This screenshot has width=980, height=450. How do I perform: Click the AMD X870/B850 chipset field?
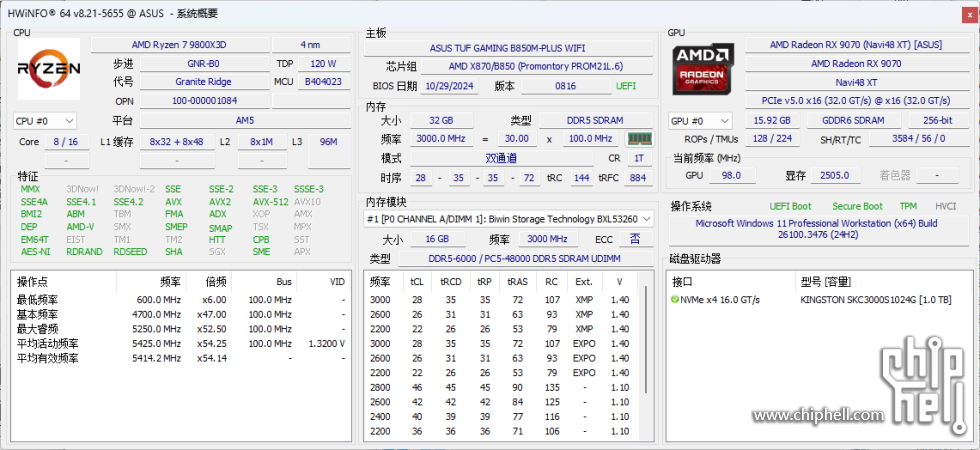[x=536, y=66]
